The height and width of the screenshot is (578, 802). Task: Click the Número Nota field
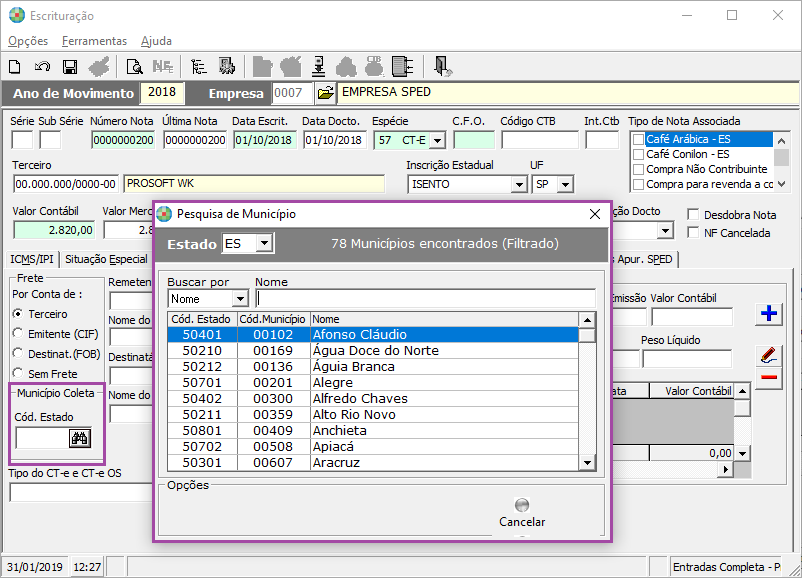click(123, 140)
